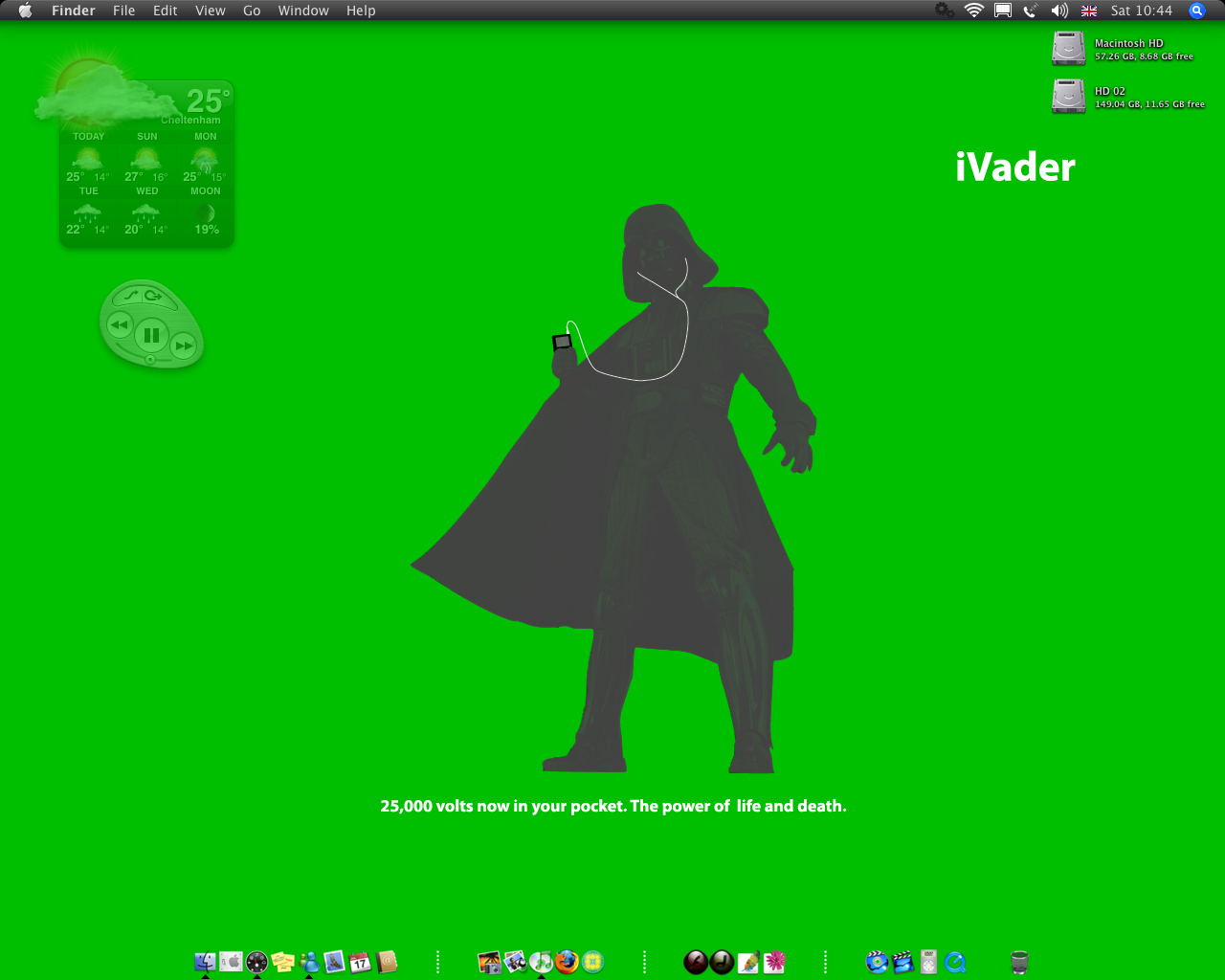Skip to previous track in iTunes widget

coord(119,325)
